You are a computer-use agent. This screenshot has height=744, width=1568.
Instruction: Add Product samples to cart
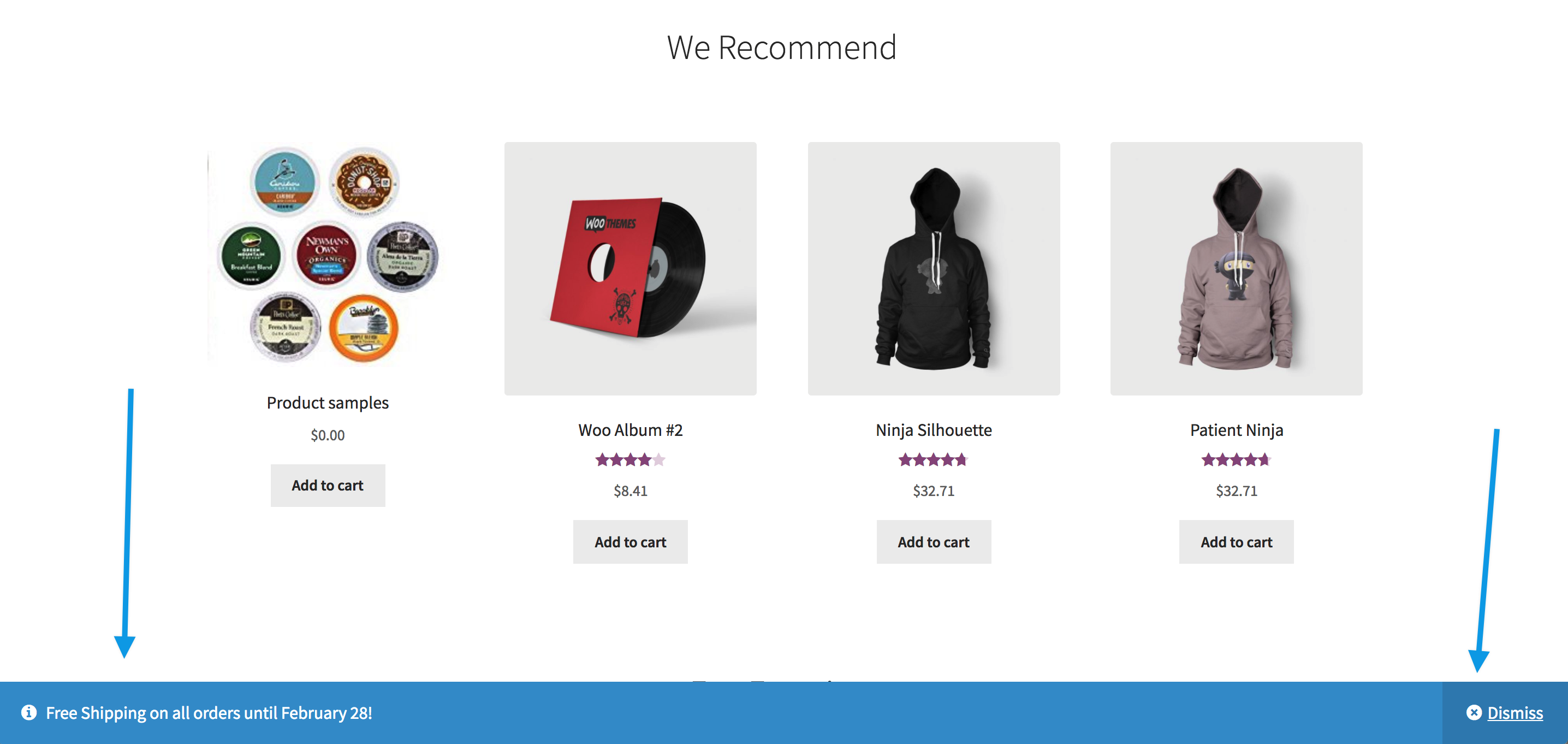(328, 485)
